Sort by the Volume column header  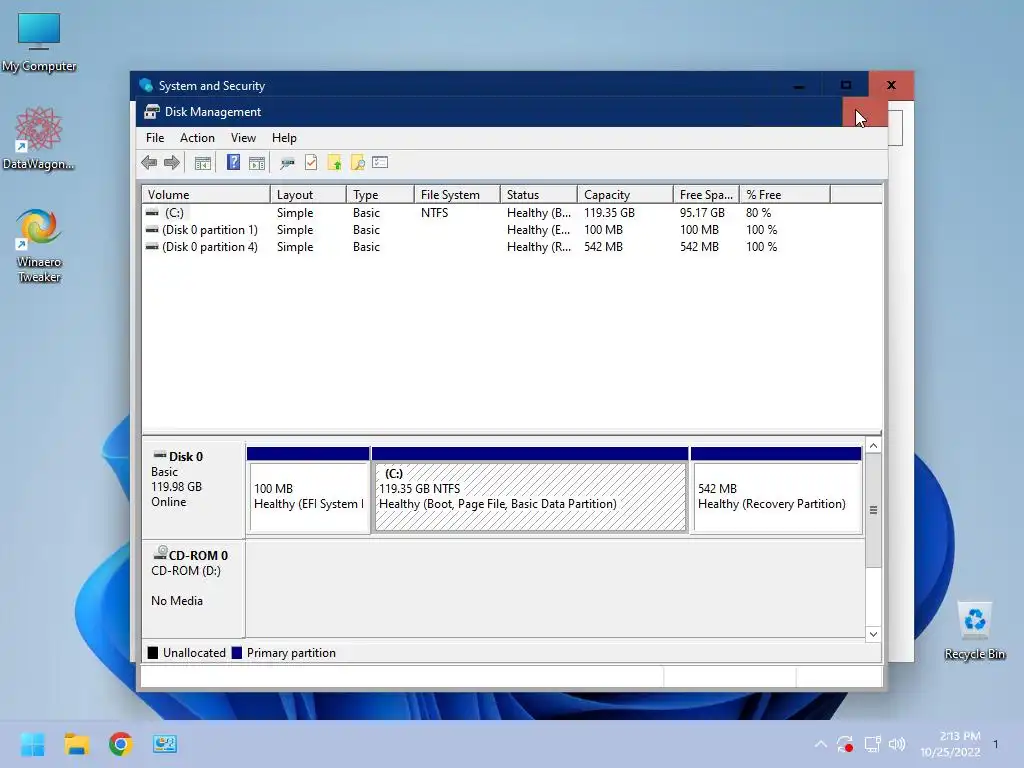[x=206, y=195]
